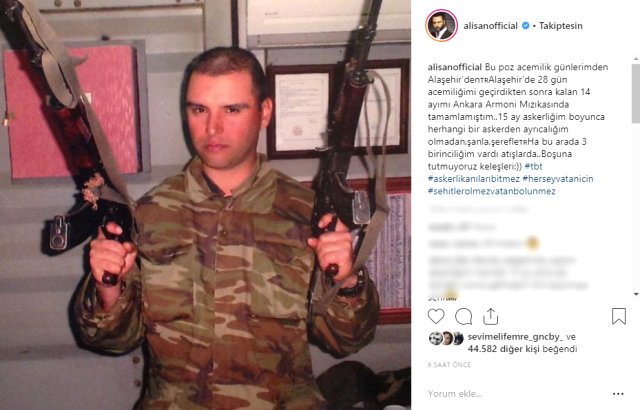
Task: Open more options three-dot menu
Action: tap(618, 394)
